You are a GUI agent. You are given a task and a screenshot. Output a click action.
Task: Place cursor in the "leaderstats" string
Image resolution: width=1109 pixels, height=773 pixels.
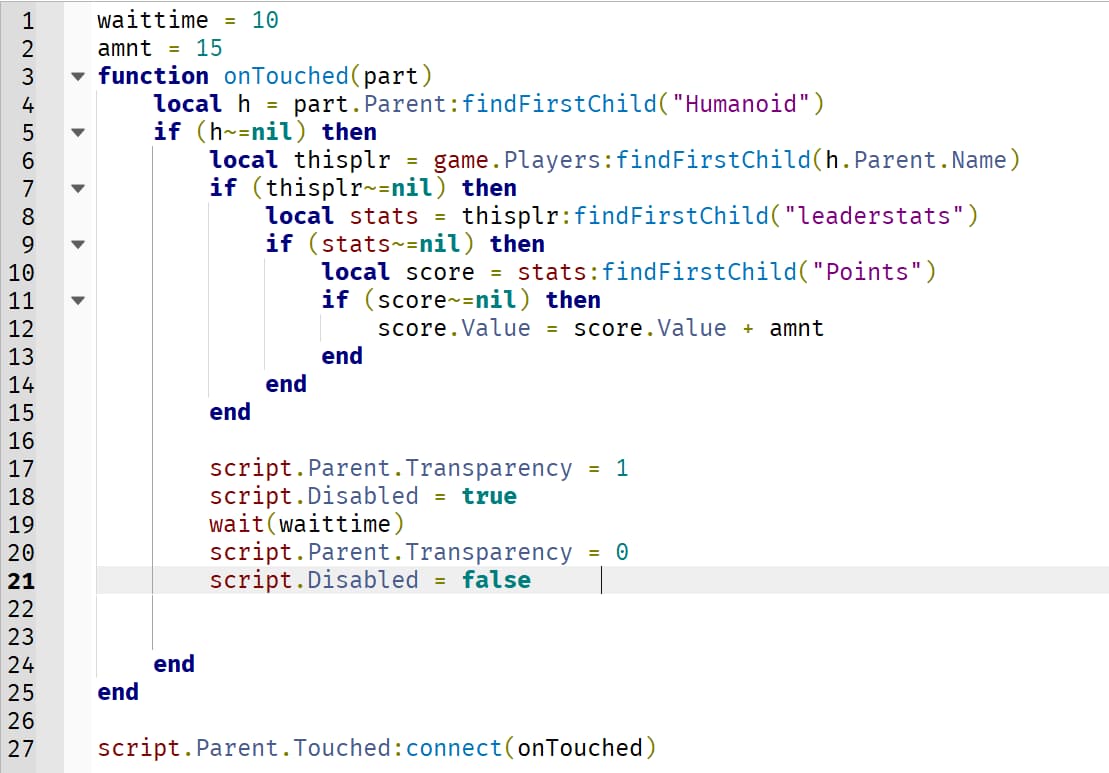tap(874, 216)
